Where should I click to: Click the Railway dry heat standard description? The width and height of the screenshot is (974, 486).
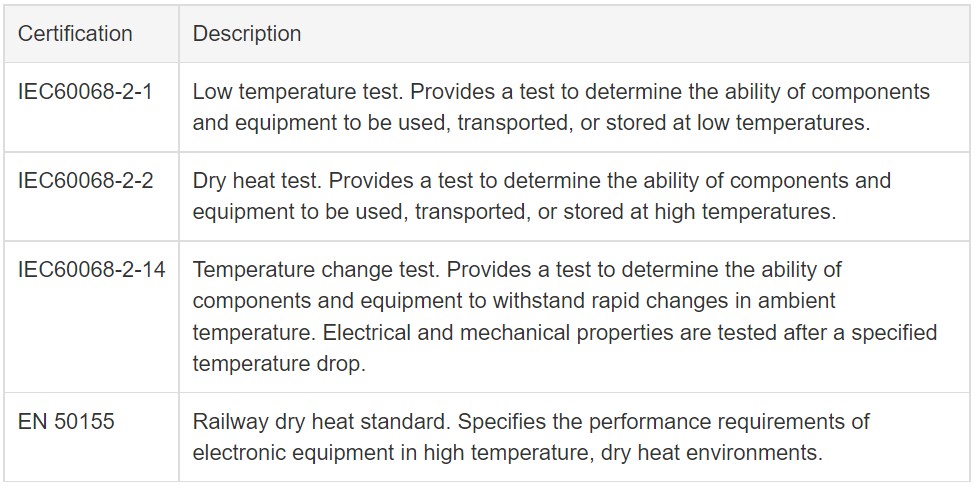[531, 437]
